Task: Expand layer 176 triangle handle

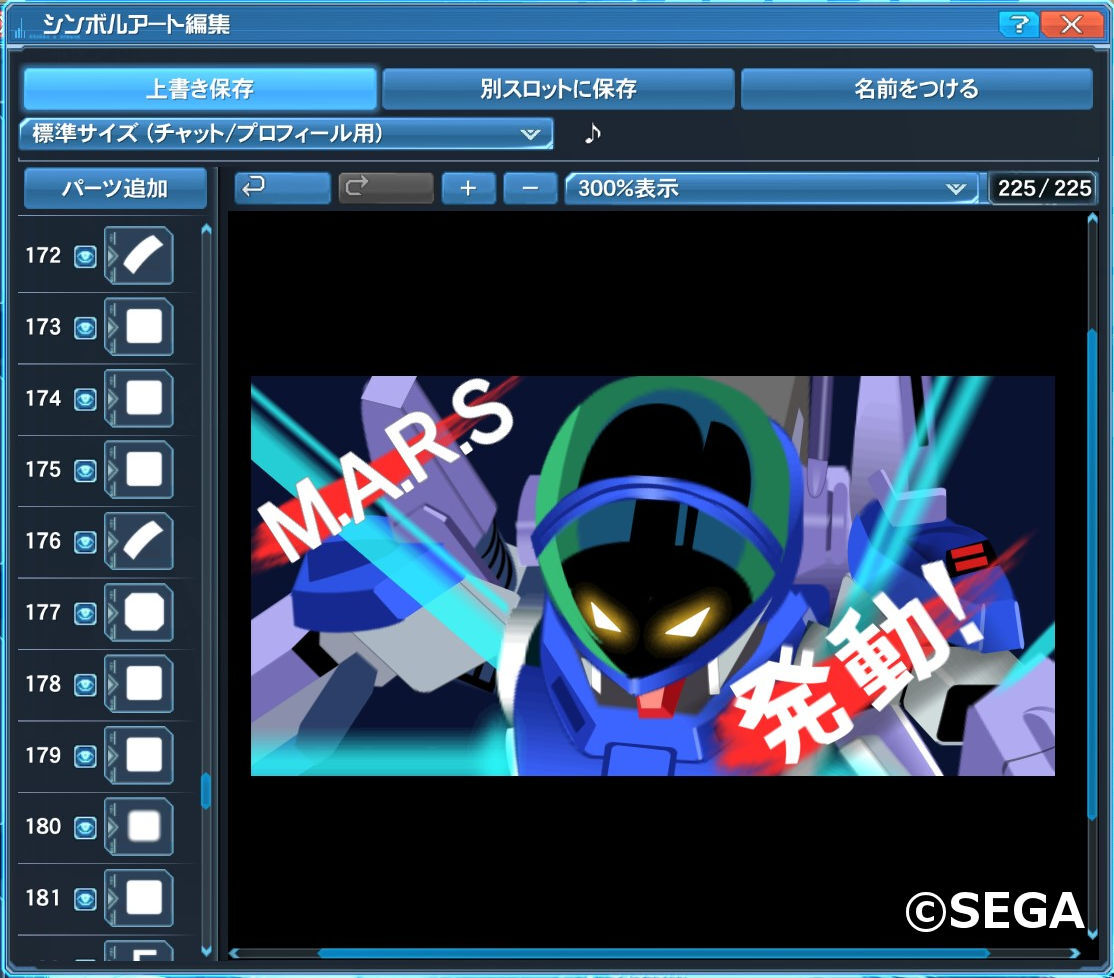Action: (x=111, y=540)
